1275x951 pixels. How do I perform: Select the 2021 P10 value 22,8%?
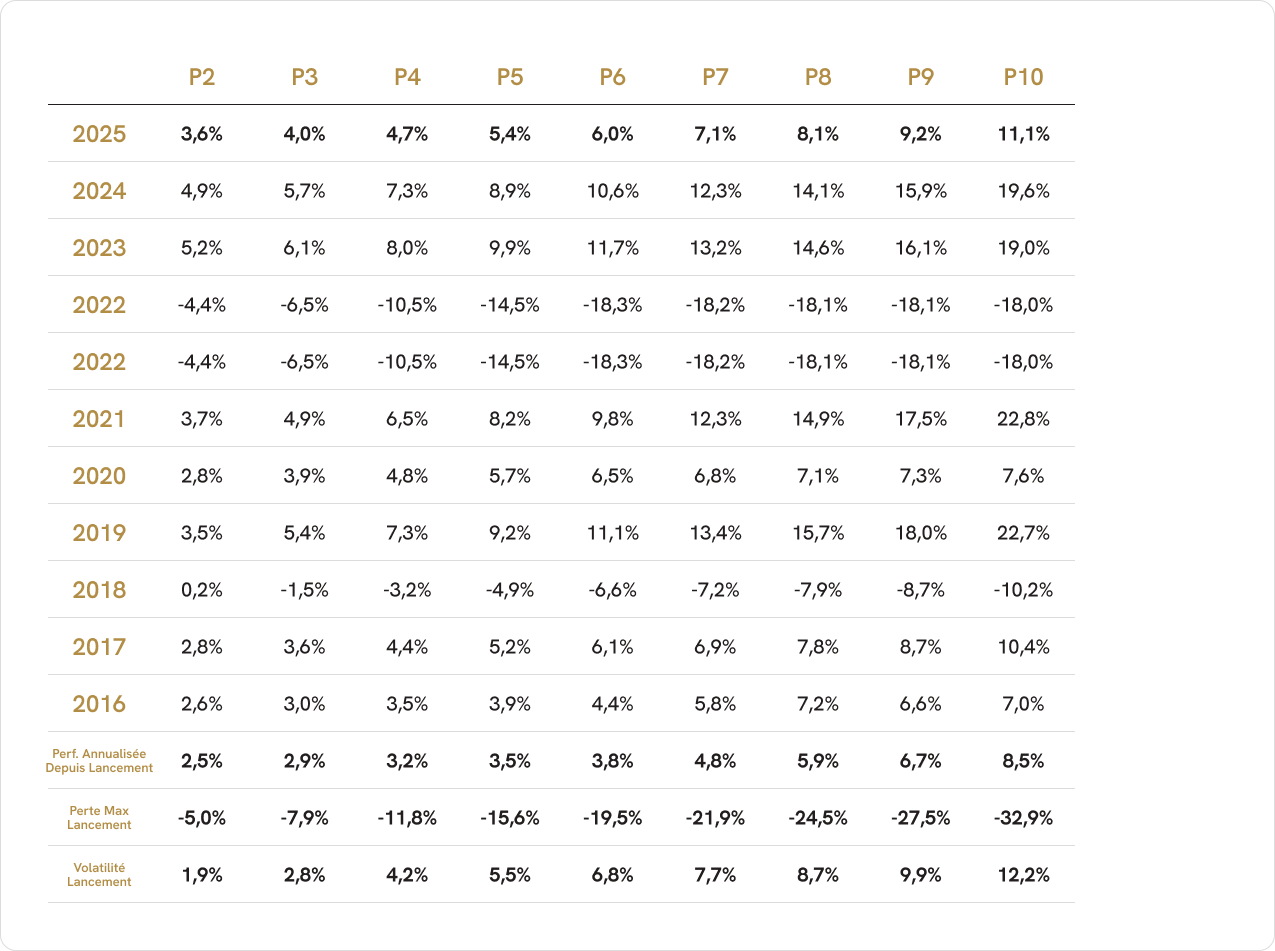point(1023,419)
